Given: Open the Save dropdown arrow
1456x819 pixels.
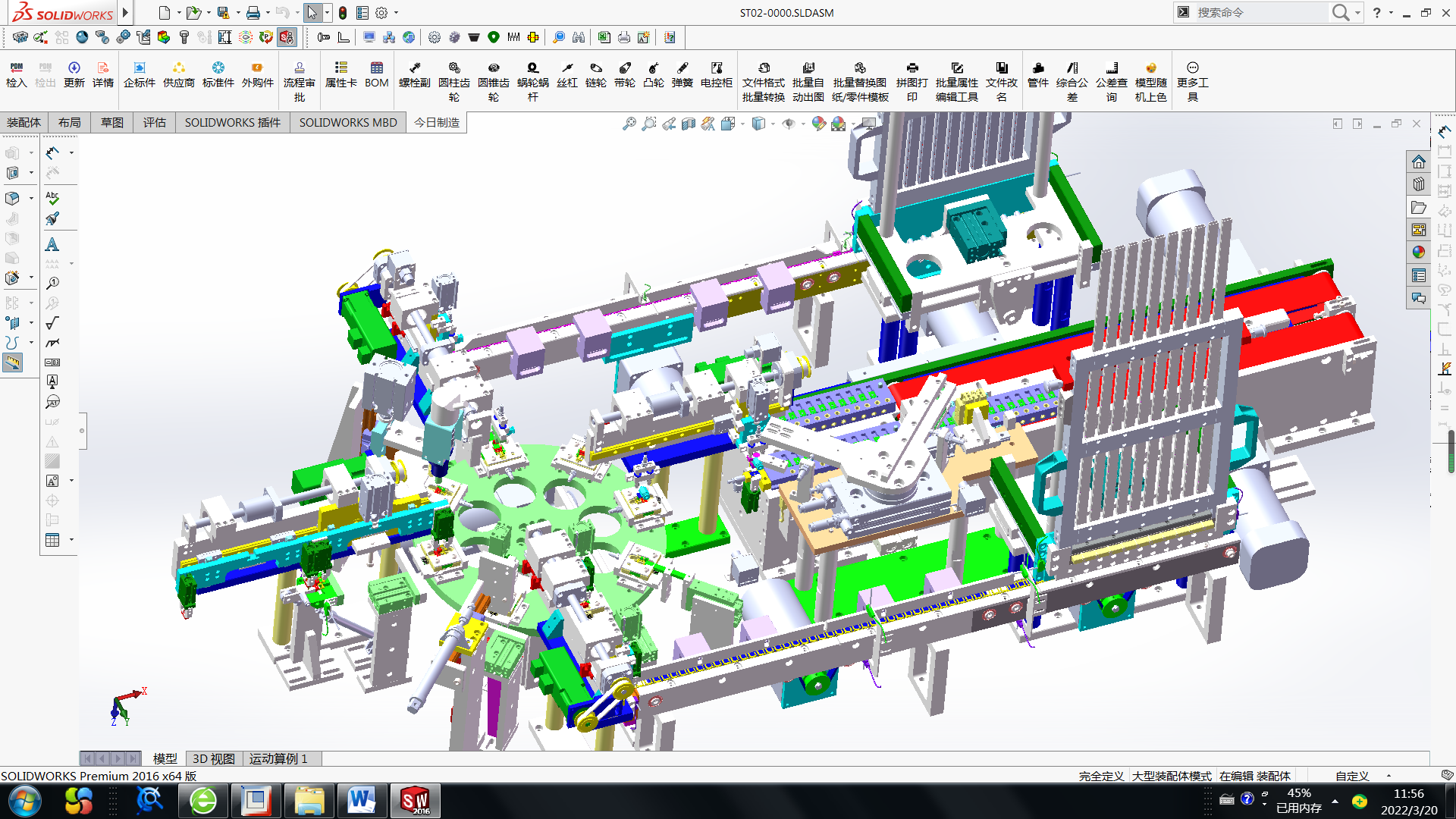Looking at the screenshot, I should coord(238,13).
